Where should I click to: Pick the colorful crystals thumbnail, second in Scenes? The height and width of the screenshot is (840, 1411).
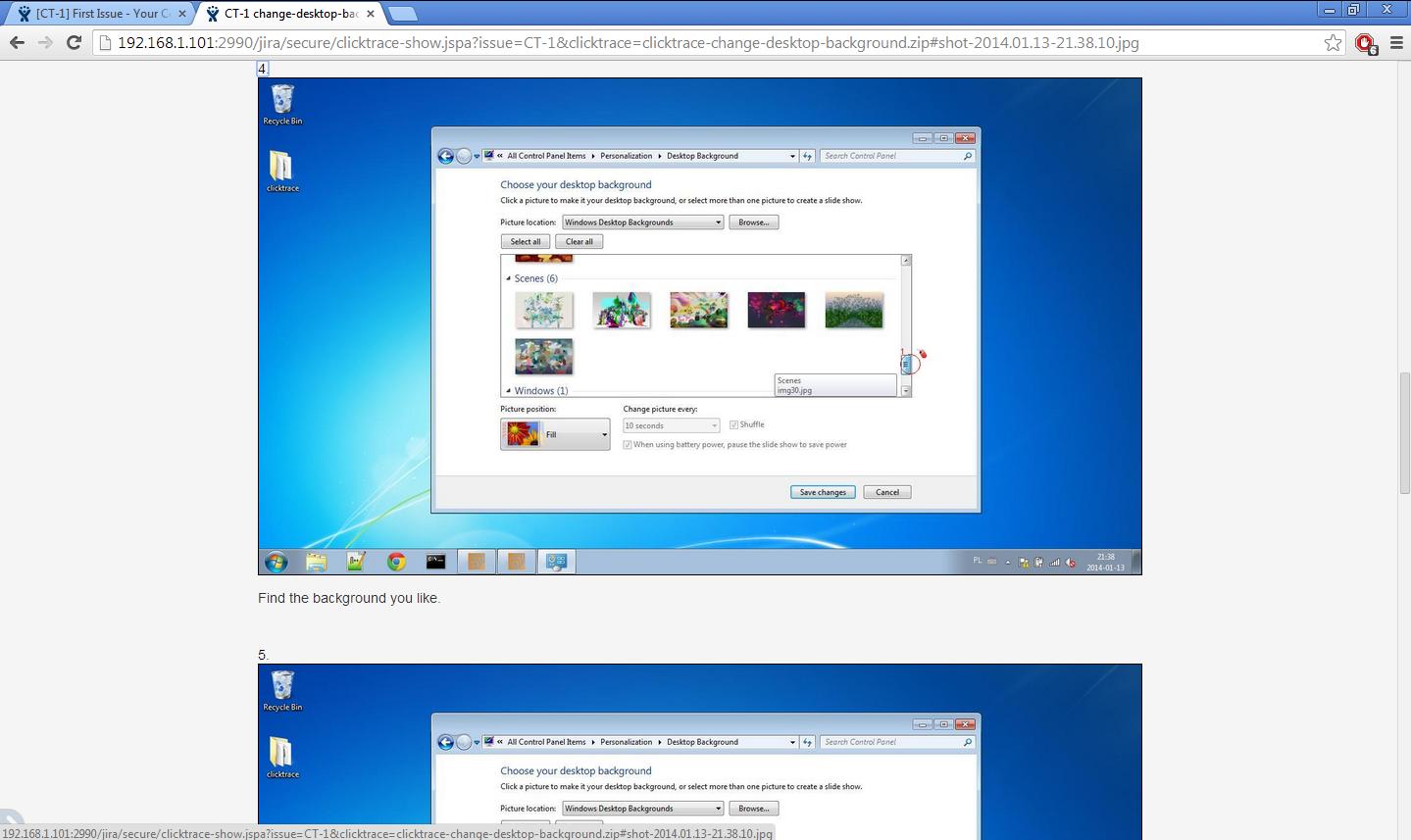(x=622, y=310)
